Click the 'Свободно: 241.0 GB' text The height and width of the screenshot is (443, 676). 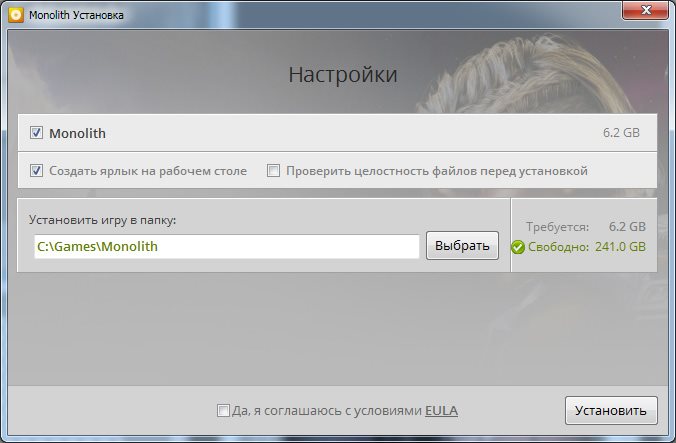tap(587, 247)
